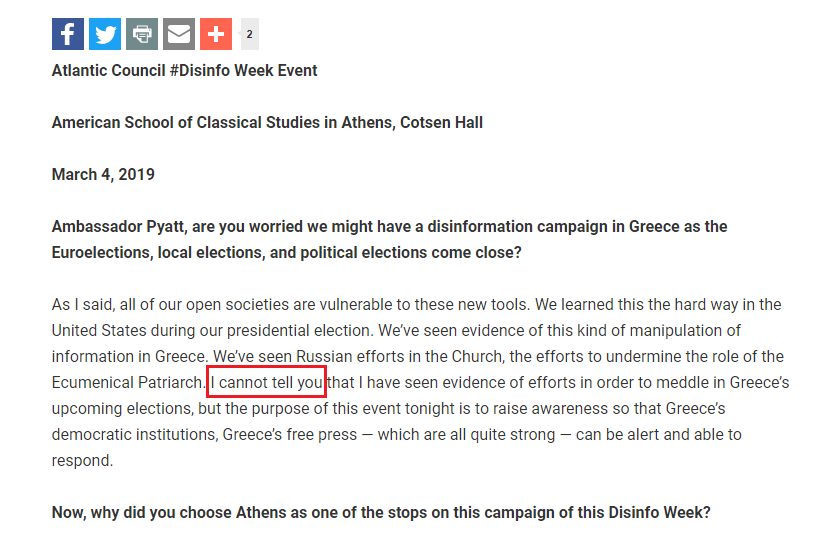Click the word 'respond.' ending the paragraph
821x535 pixels.
82,461
